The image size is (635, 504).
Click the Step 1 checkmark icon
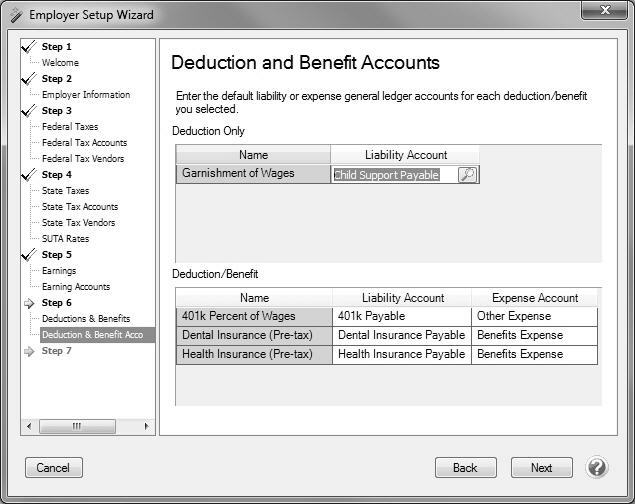pyautogui.click(x=29, y=47)
